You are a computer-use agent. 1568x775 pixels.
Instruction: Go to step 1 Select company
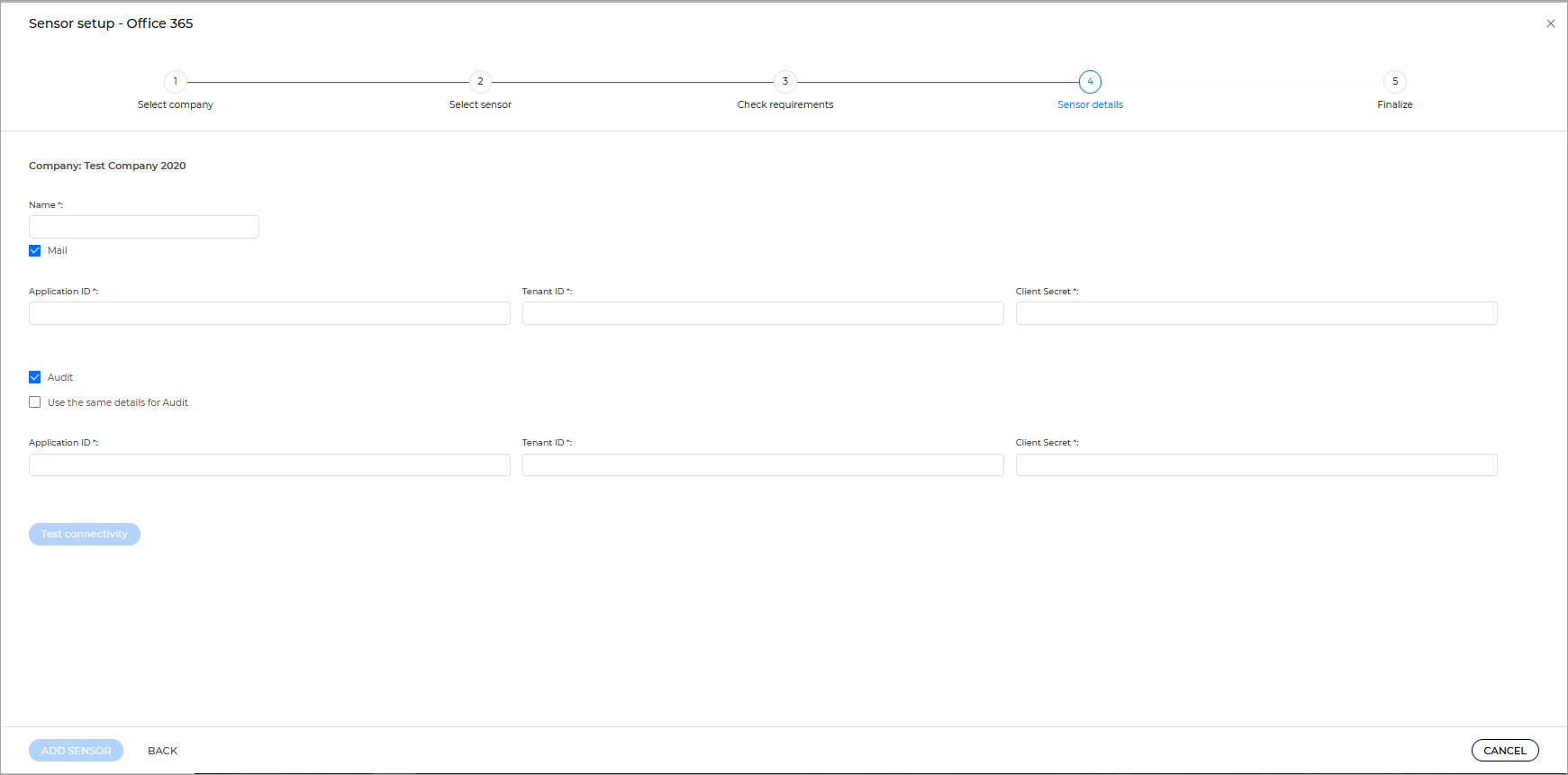coord(176,81)
